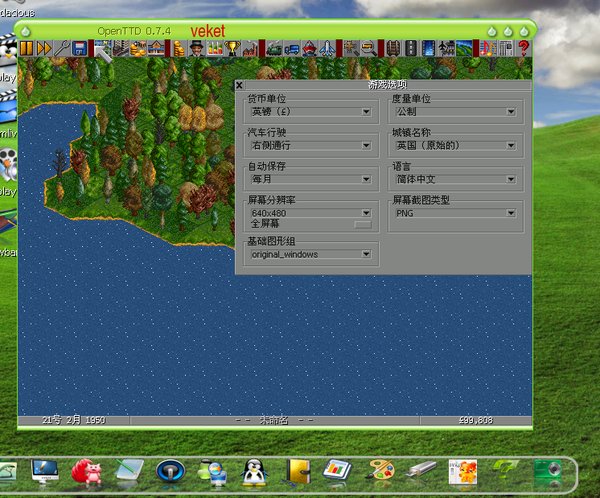Open the chart document dock icon
This screenshot has width=600, height=498.
pyautogui.click(x=337, y=470)
